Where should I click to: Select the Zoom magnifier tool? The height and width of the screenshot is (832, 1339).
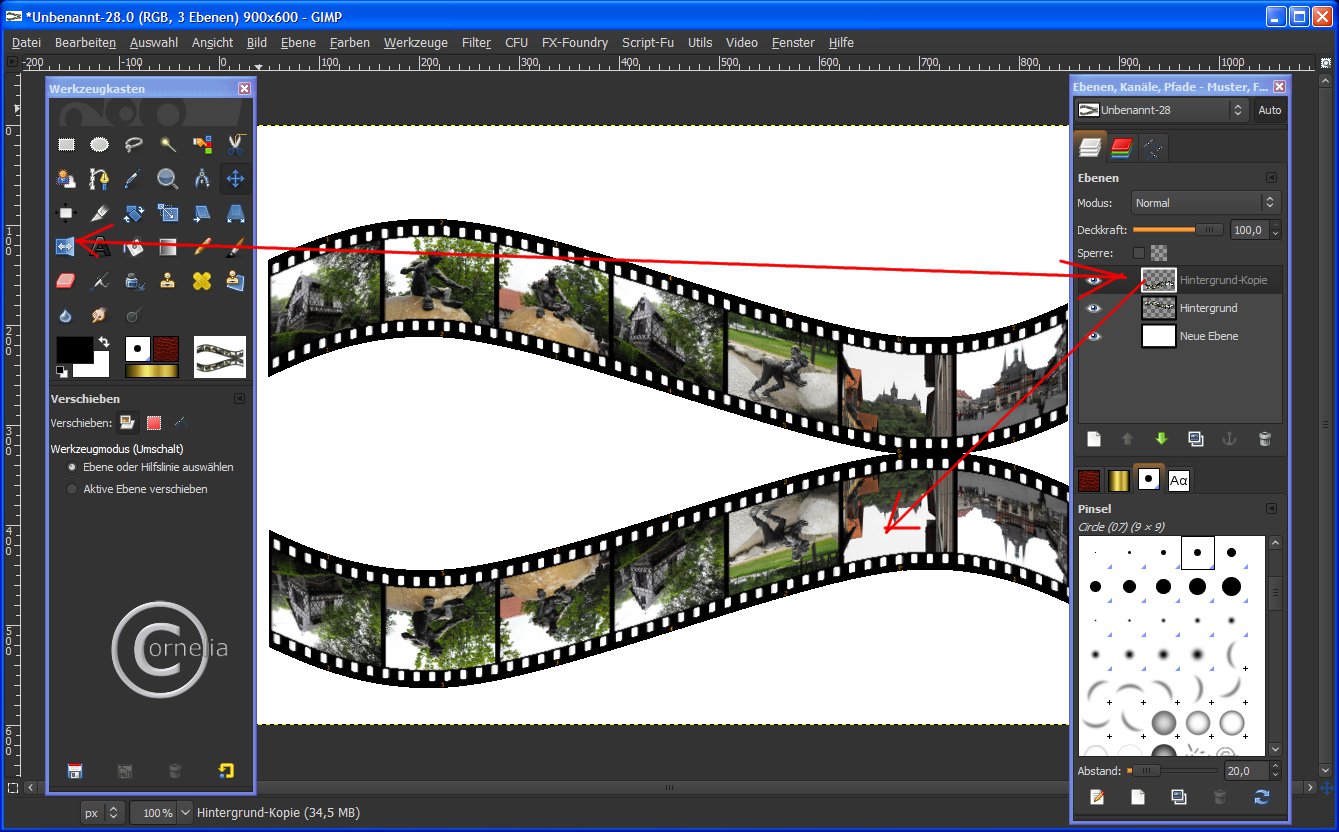167,179
